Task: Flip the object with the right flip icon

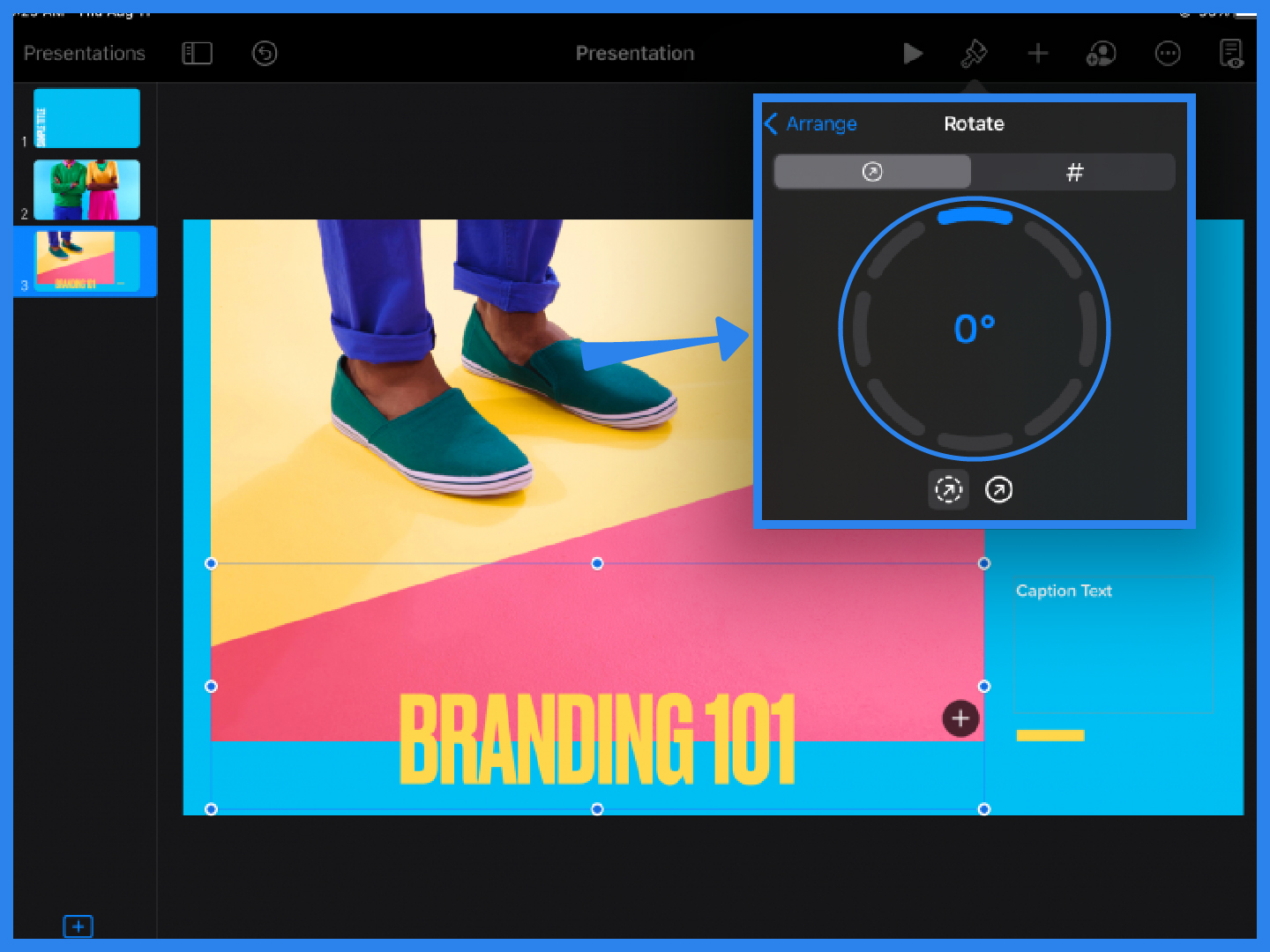Action: (999, 489)
